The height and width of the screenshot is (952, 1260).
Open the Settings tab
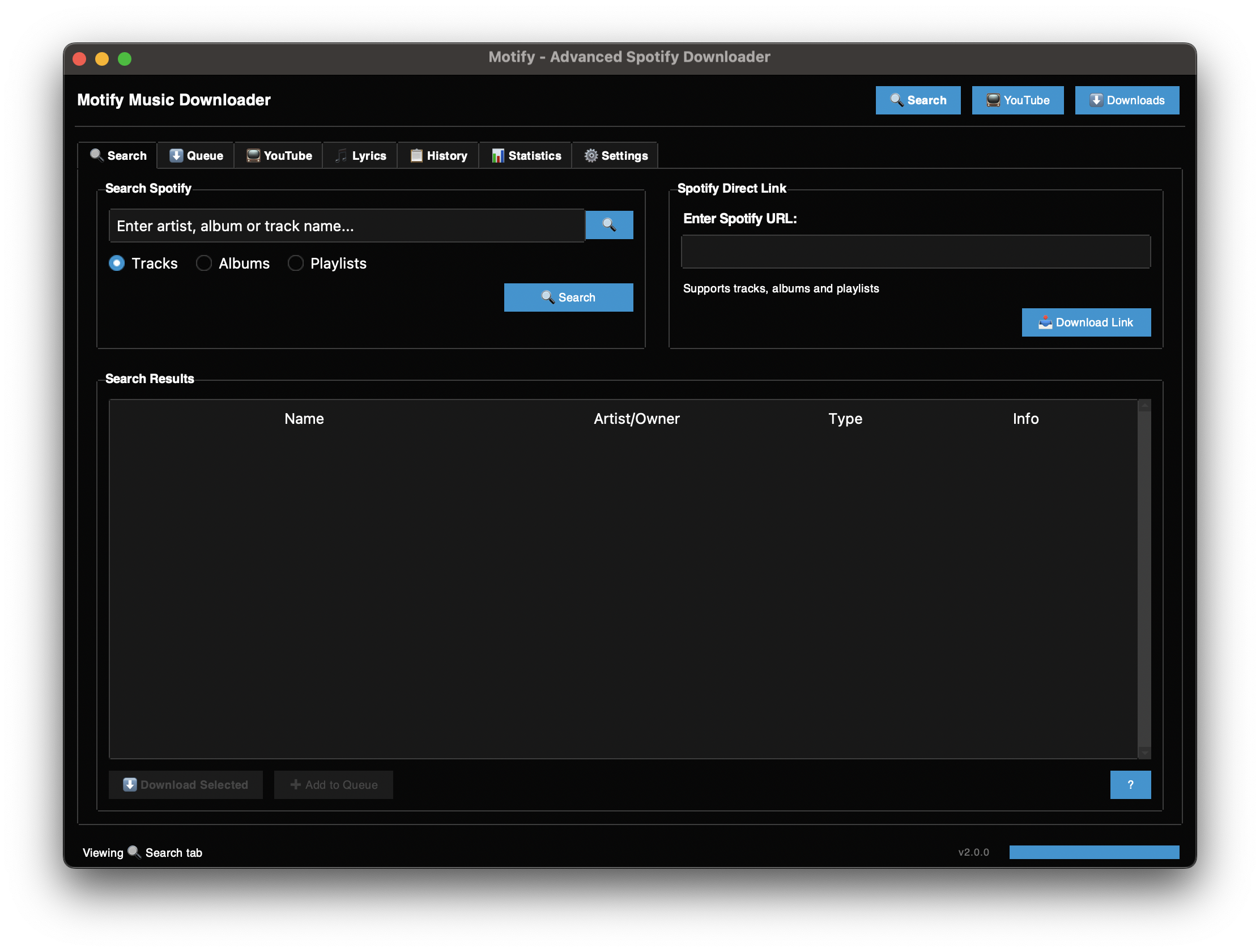coord(615,155)
